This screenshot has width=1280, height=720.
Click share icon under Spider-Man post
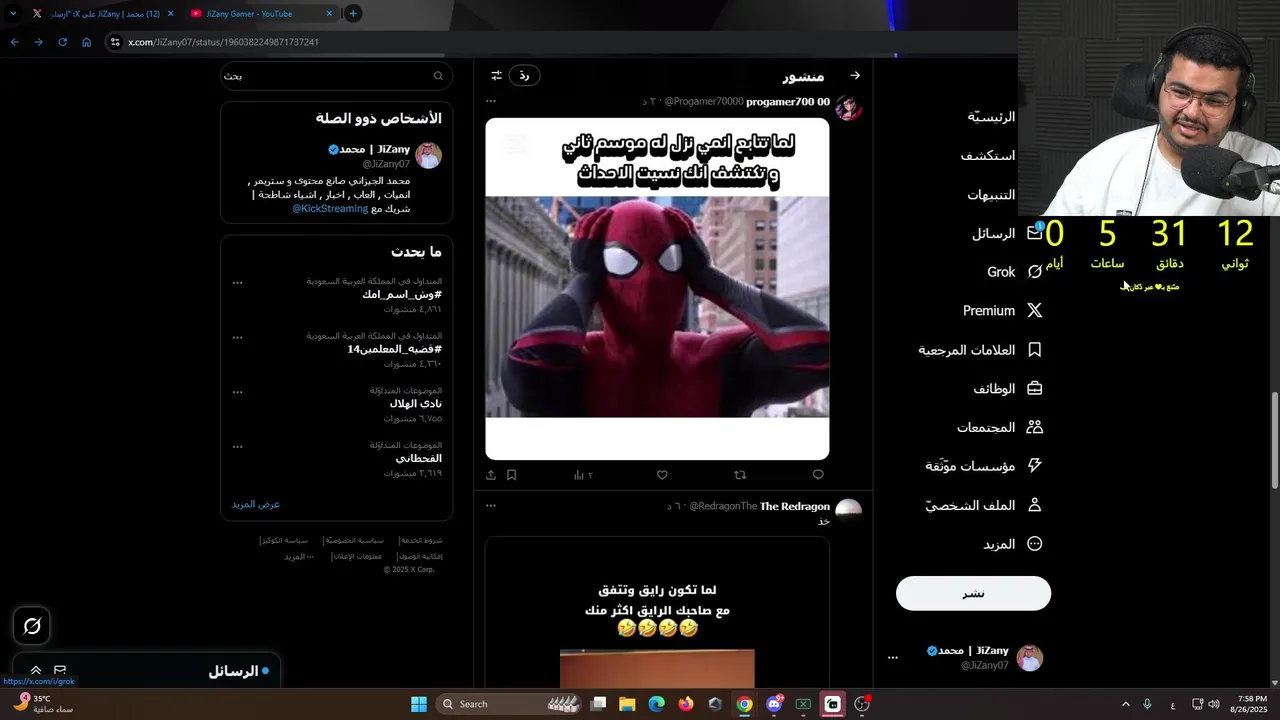click(491, 475)
